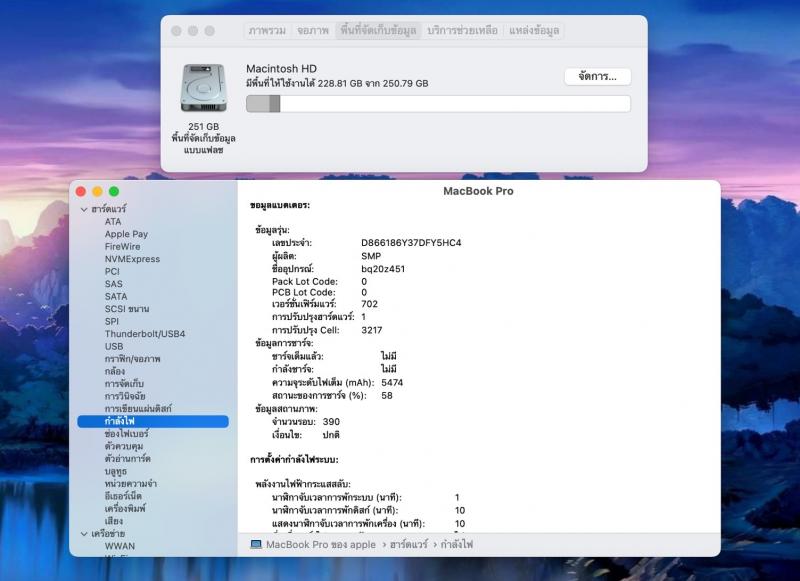Select หน่วยความจำ (Memory) in the sidebar
This screenshot has width=800, height=581.
coord(131,484)
